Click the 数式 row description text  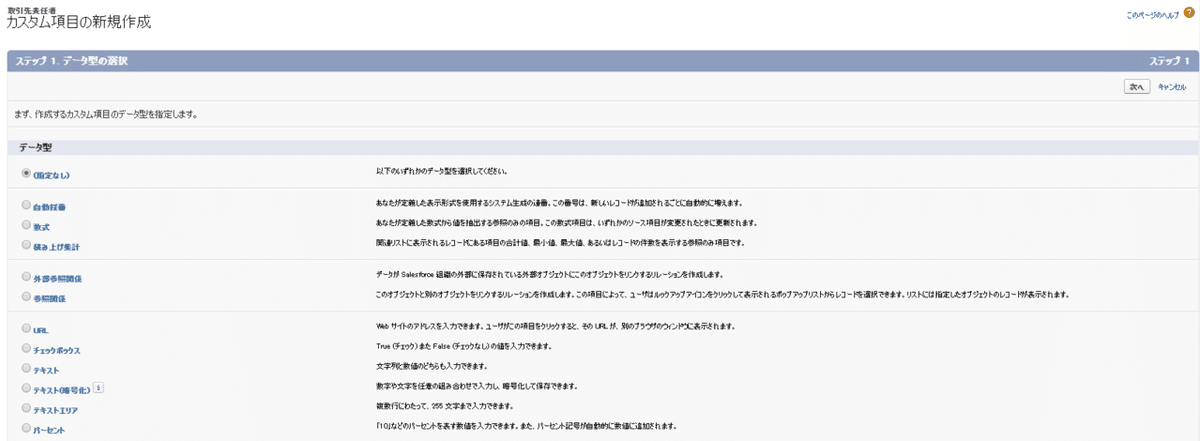[x=566, y=222]
